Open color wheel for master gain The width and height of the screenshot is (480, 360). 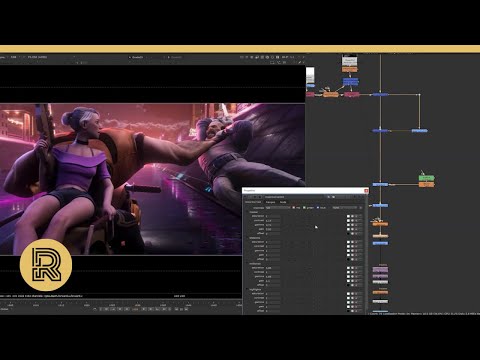pyautogui.click(x=352, y=229)
